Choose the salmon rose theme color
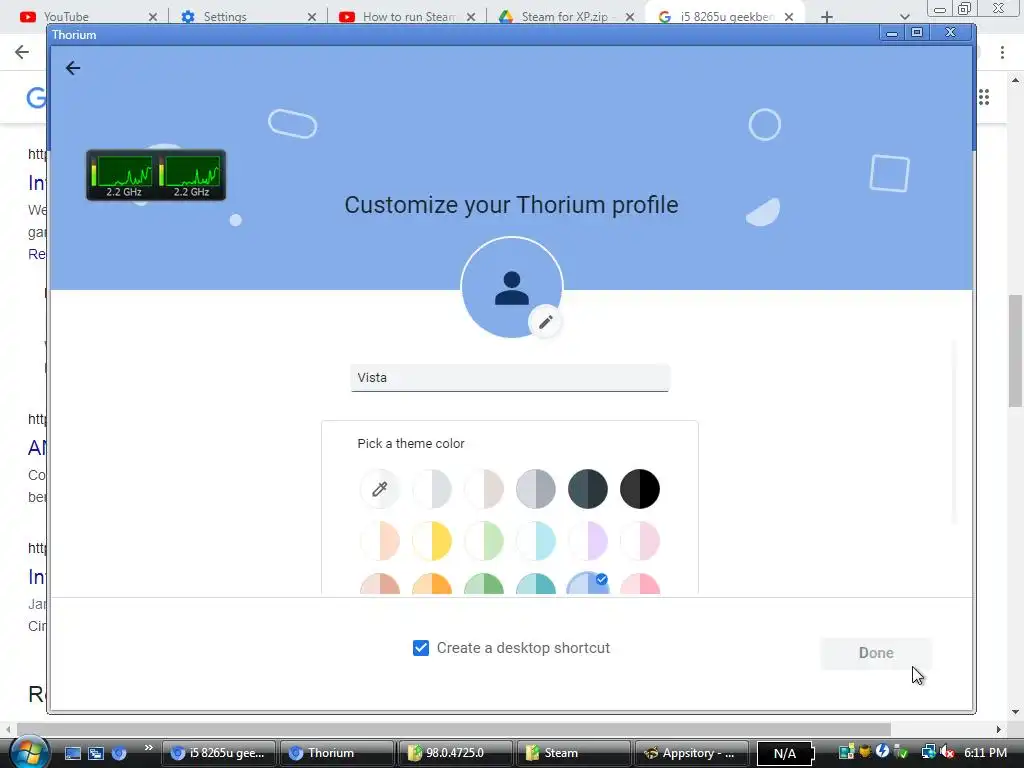The image size is (1024, 768). [379, 584]
